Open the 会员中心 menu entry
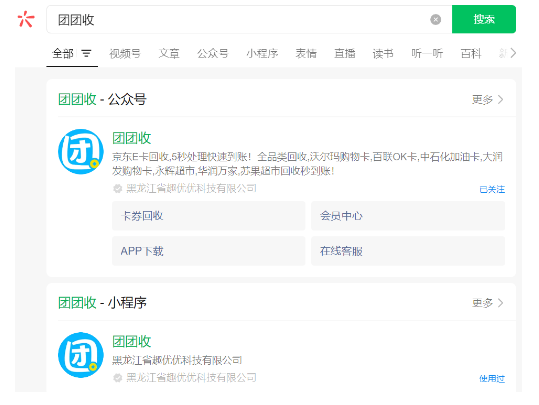This screenshot has height=405, width=539. 408,216
